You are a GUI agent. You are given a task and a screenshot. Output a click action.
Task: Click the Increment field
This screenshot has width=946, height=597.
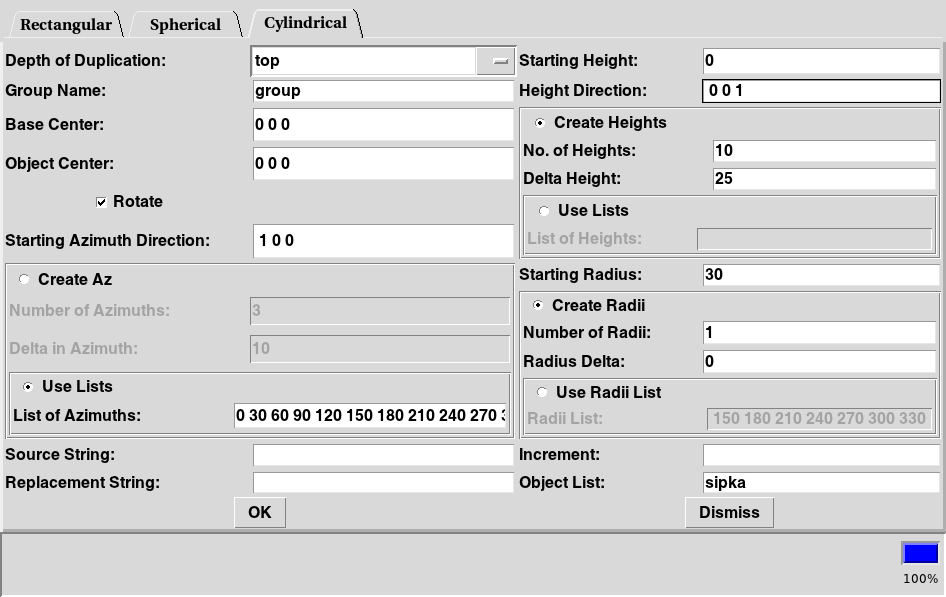[x=822, y=455]
